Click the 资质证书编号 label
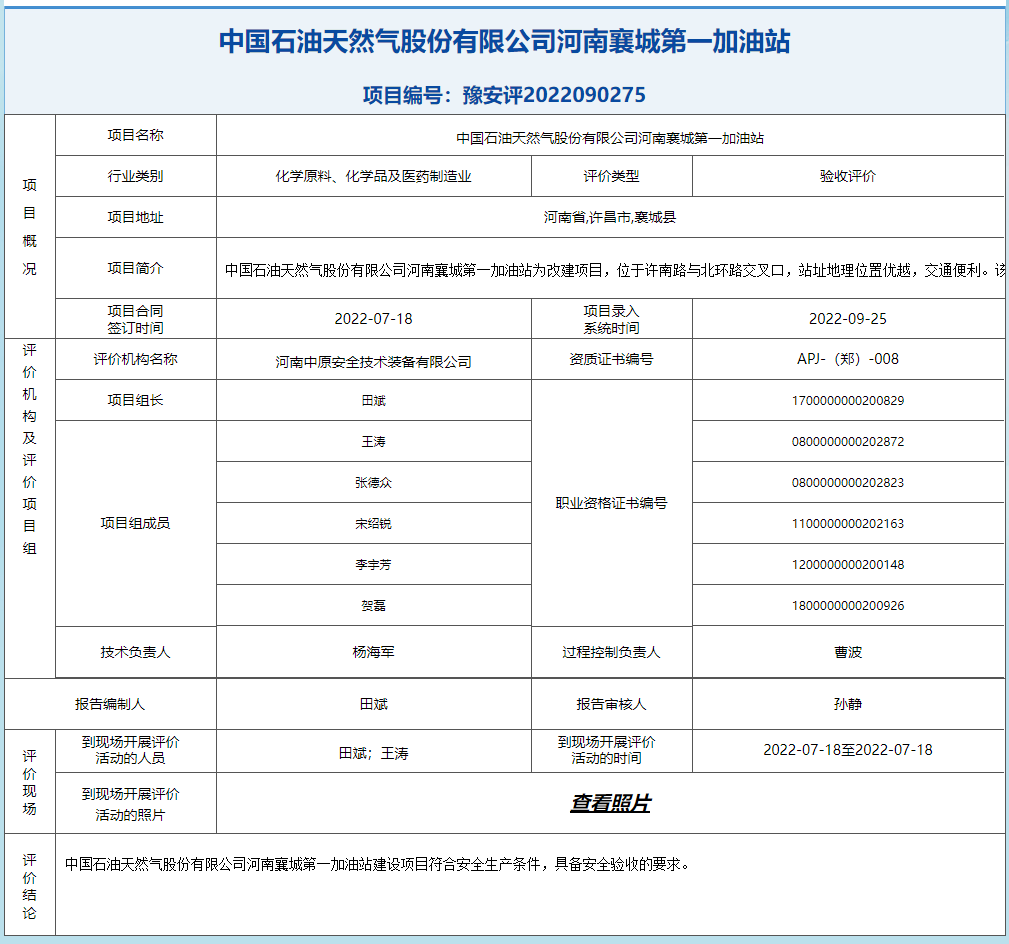 point(611,359)
